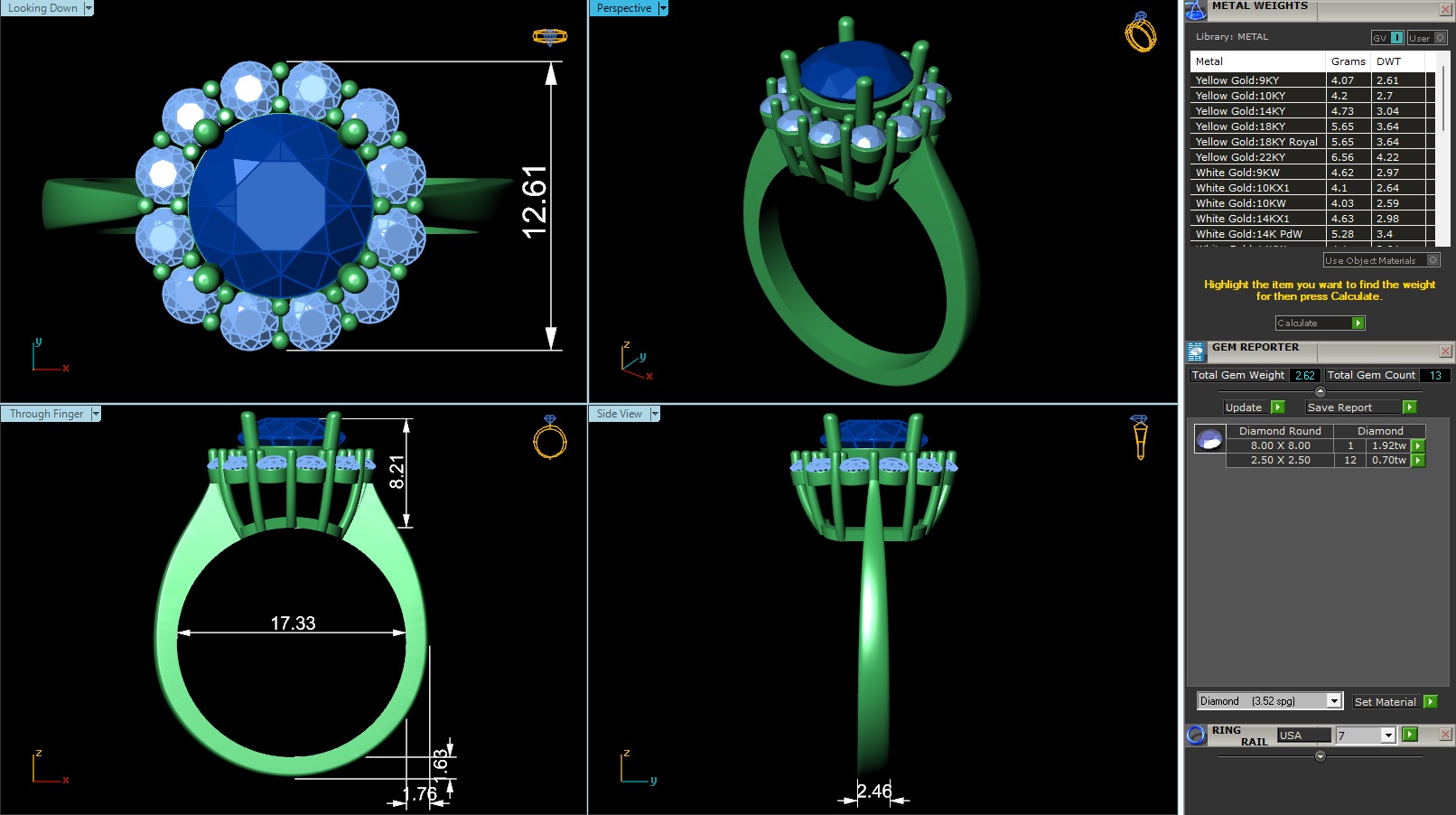Click the Side View viewport ring icon

pyautogui.click(x=1139, y=437)
